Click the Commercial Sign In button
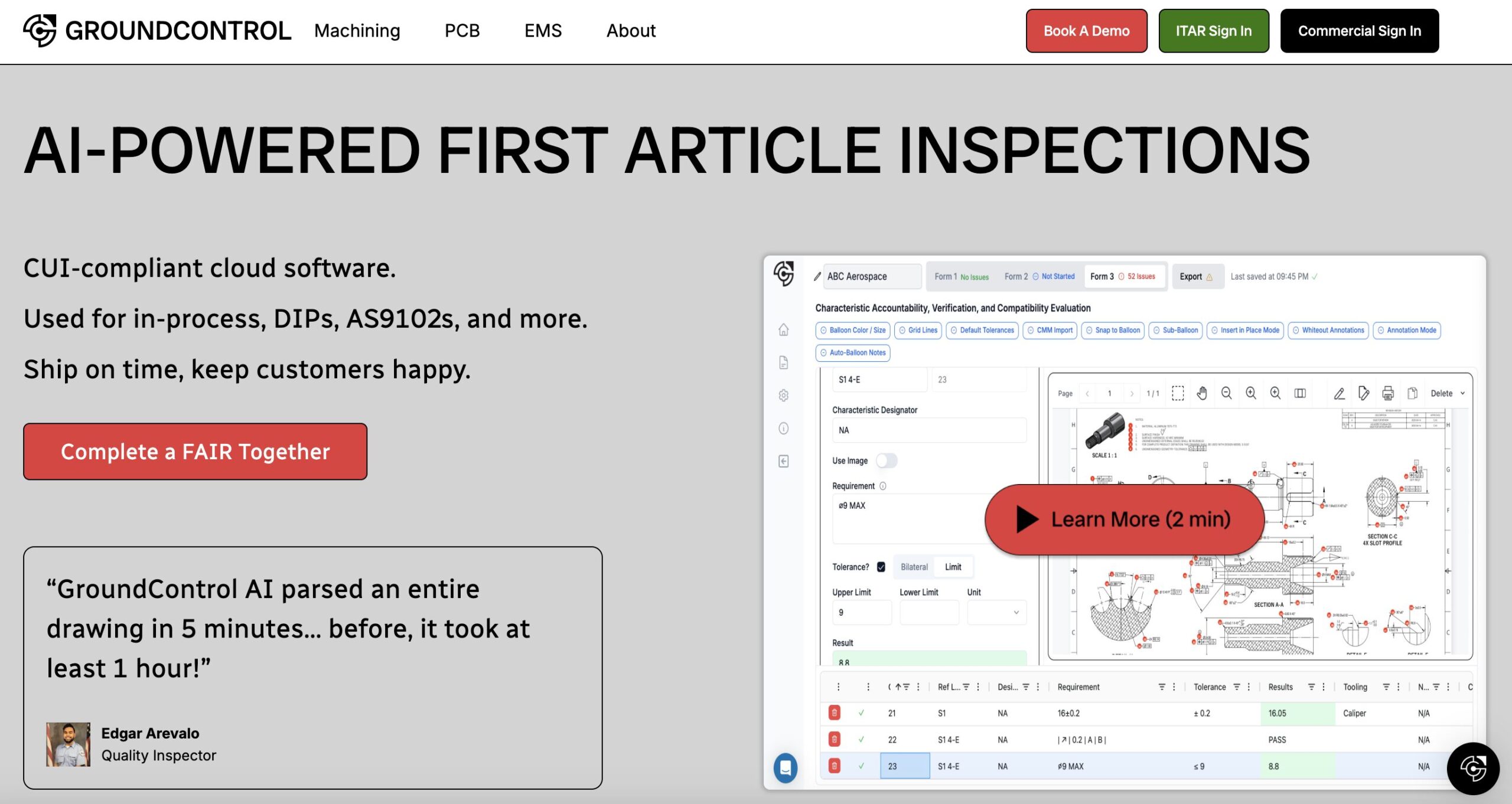Screen dimensions: 1512x804 [1359, 31]
